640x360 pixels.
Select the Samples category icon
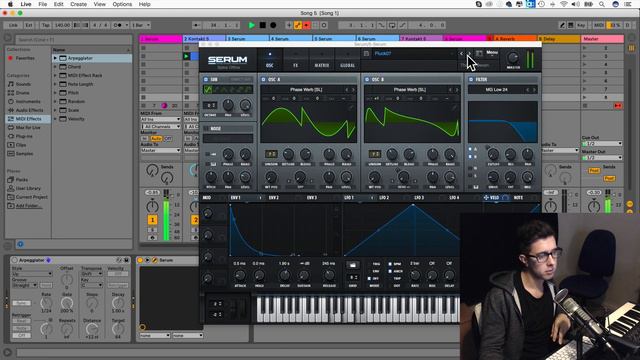(11, 153)
